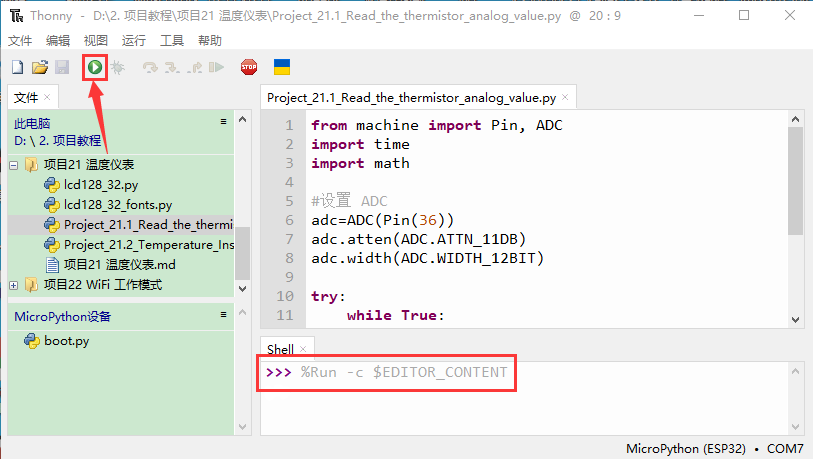Screen dimensions: 813x459
Task: Open the 运行 menu
Action: tap(133, 40)
